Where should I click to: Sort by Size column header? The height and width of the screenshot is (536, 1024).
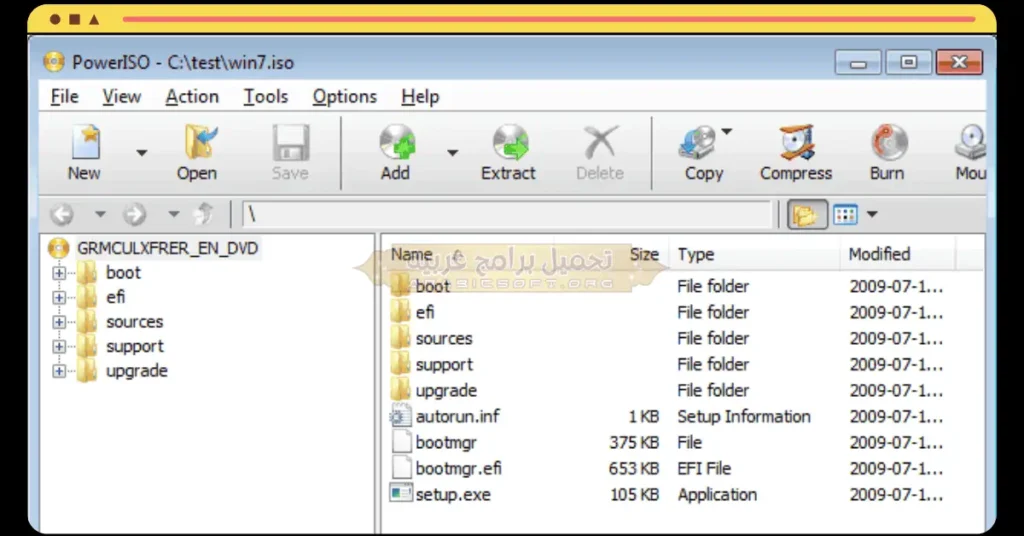point(644,255)
